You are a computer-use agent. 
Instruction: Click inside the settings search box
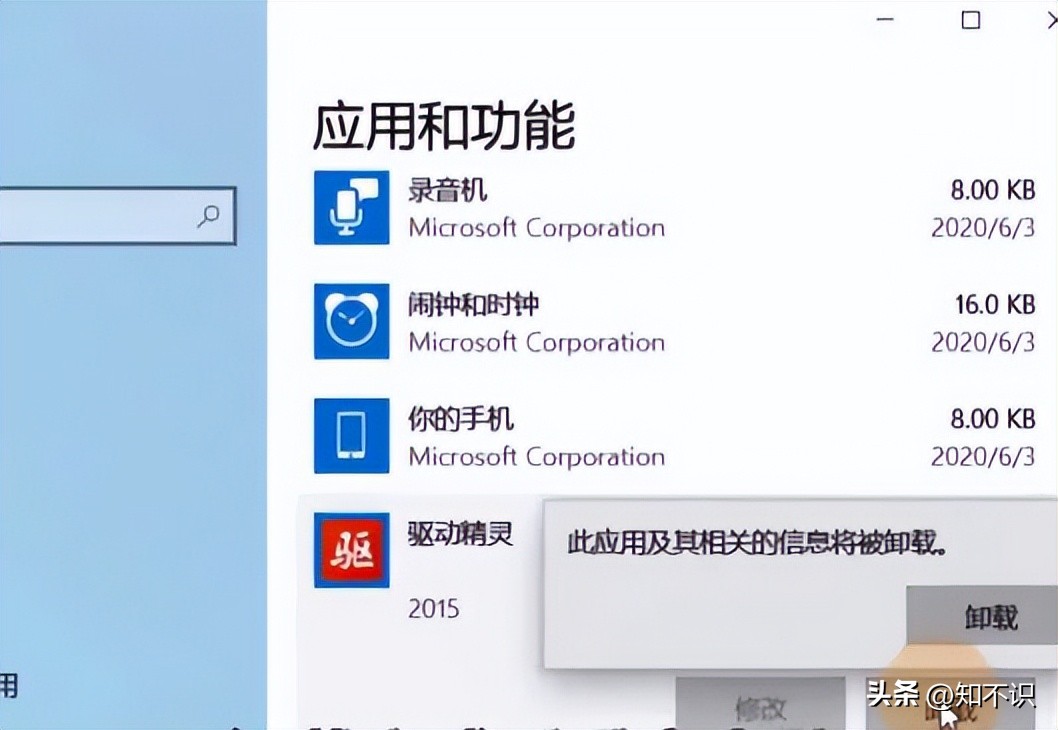tap(117, 216)
